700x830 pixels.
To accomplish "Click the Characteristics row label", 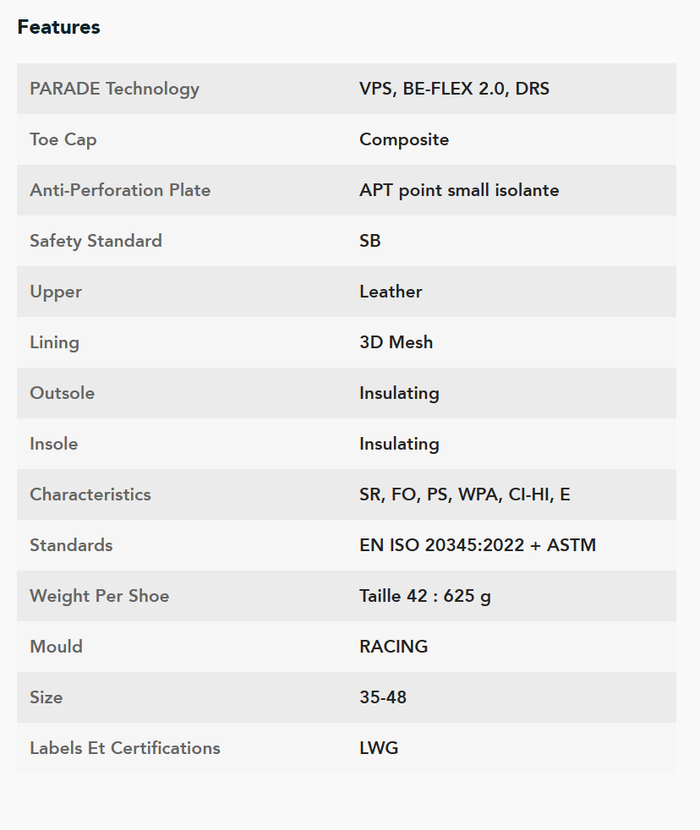I will tap(90, 494).
